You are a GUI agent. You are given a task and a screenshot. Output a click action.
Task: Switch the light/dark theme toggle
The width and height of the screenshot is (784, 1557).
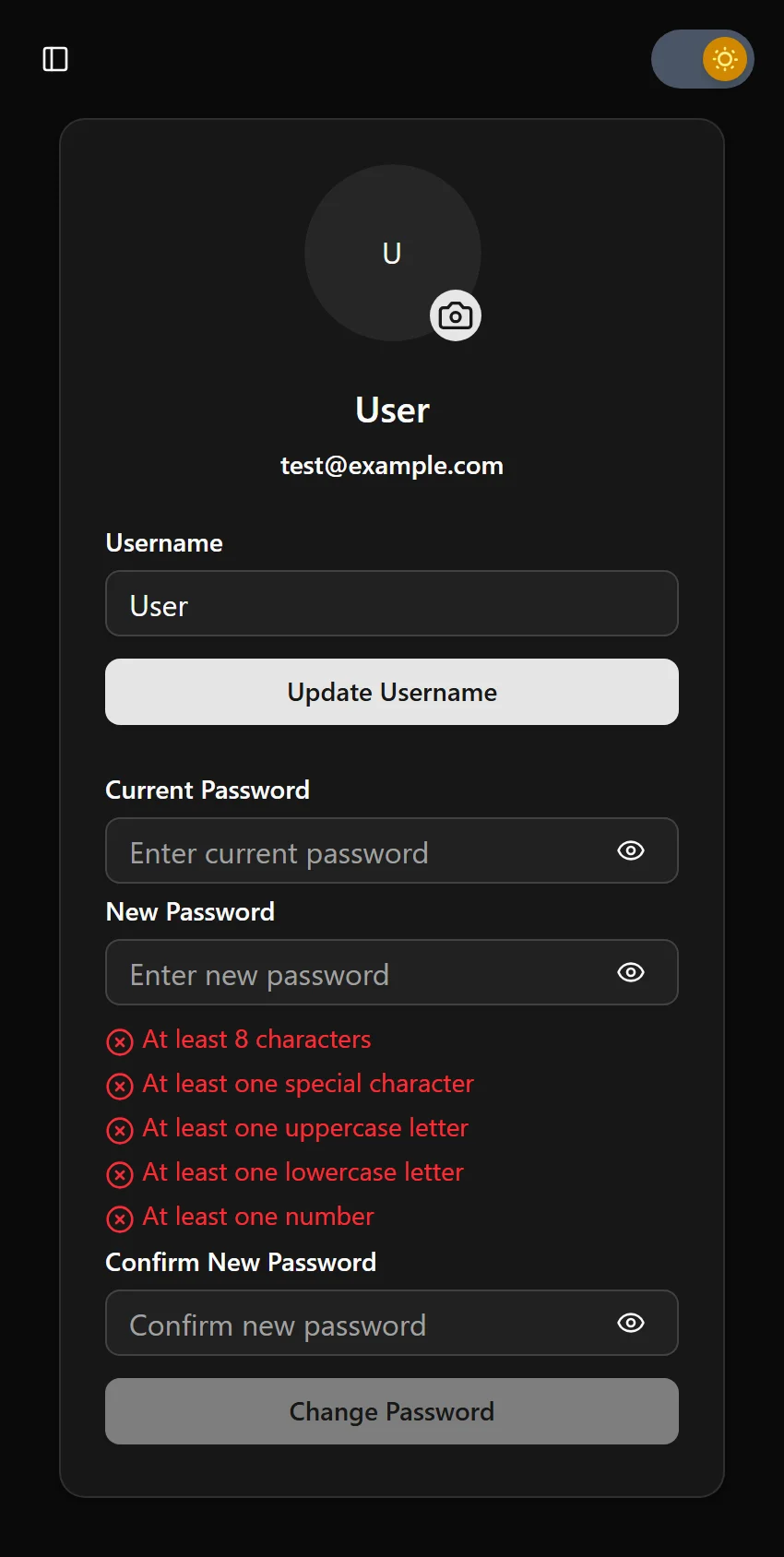click(702, 59)
